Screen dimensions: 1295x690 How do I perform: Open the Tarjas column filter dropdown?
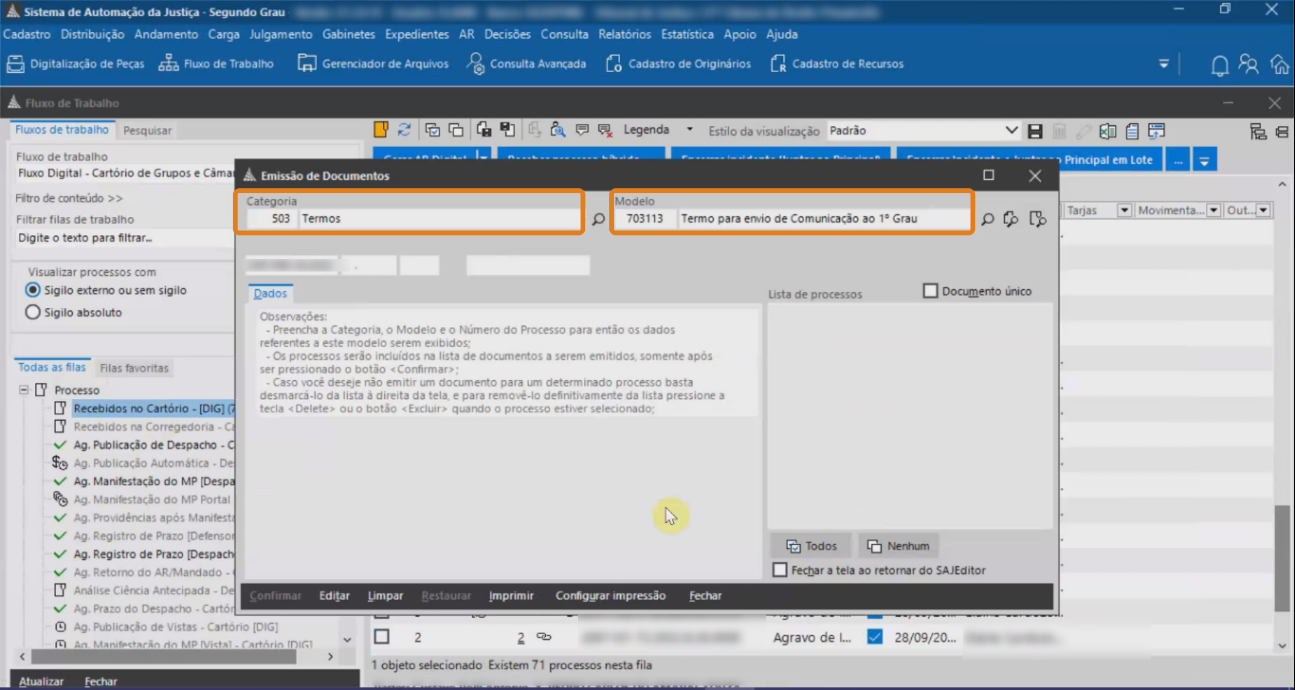[1124, 210]
